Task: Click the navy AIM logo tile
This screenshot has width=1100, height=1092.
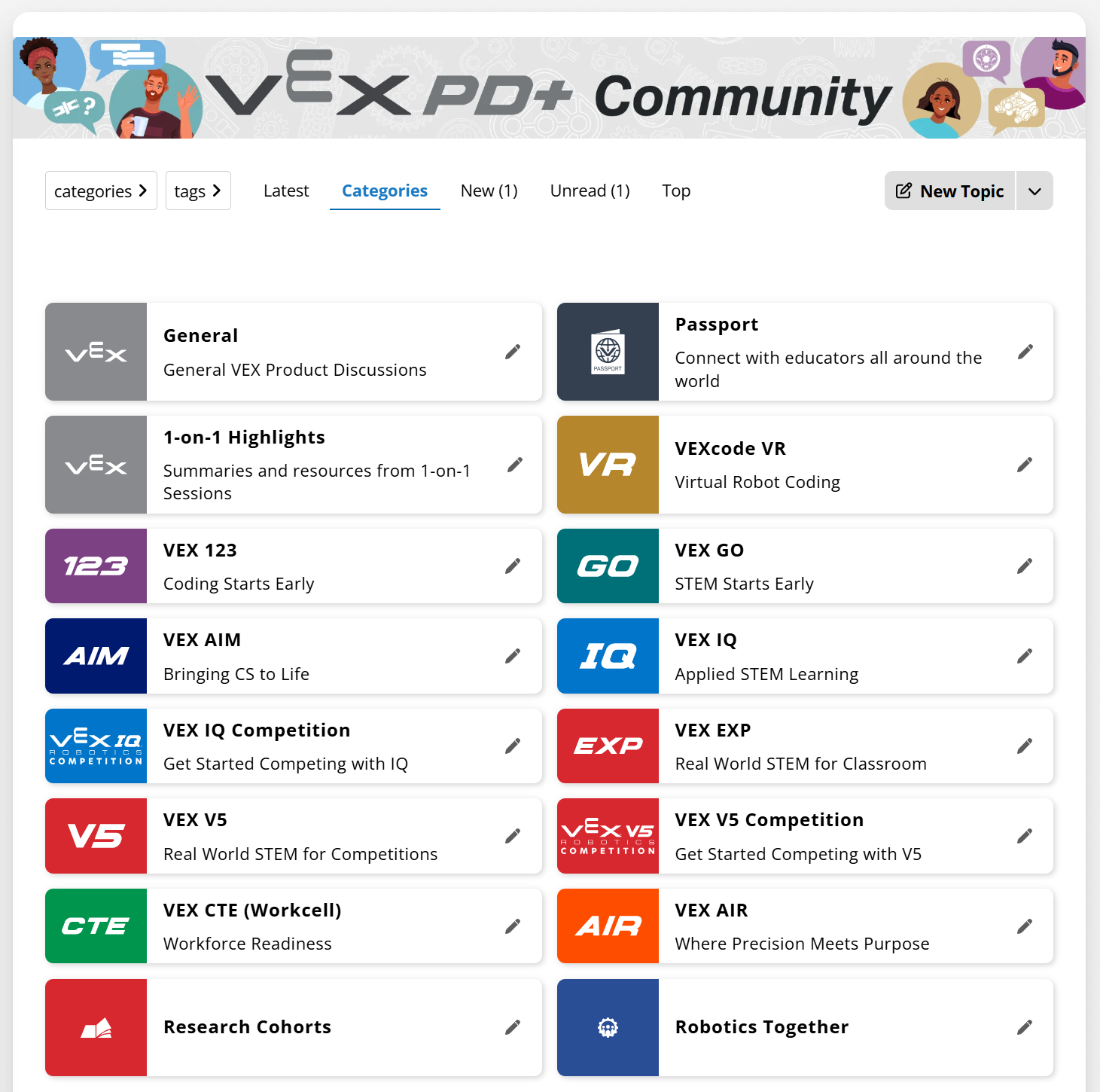Action: click(96, 656)
